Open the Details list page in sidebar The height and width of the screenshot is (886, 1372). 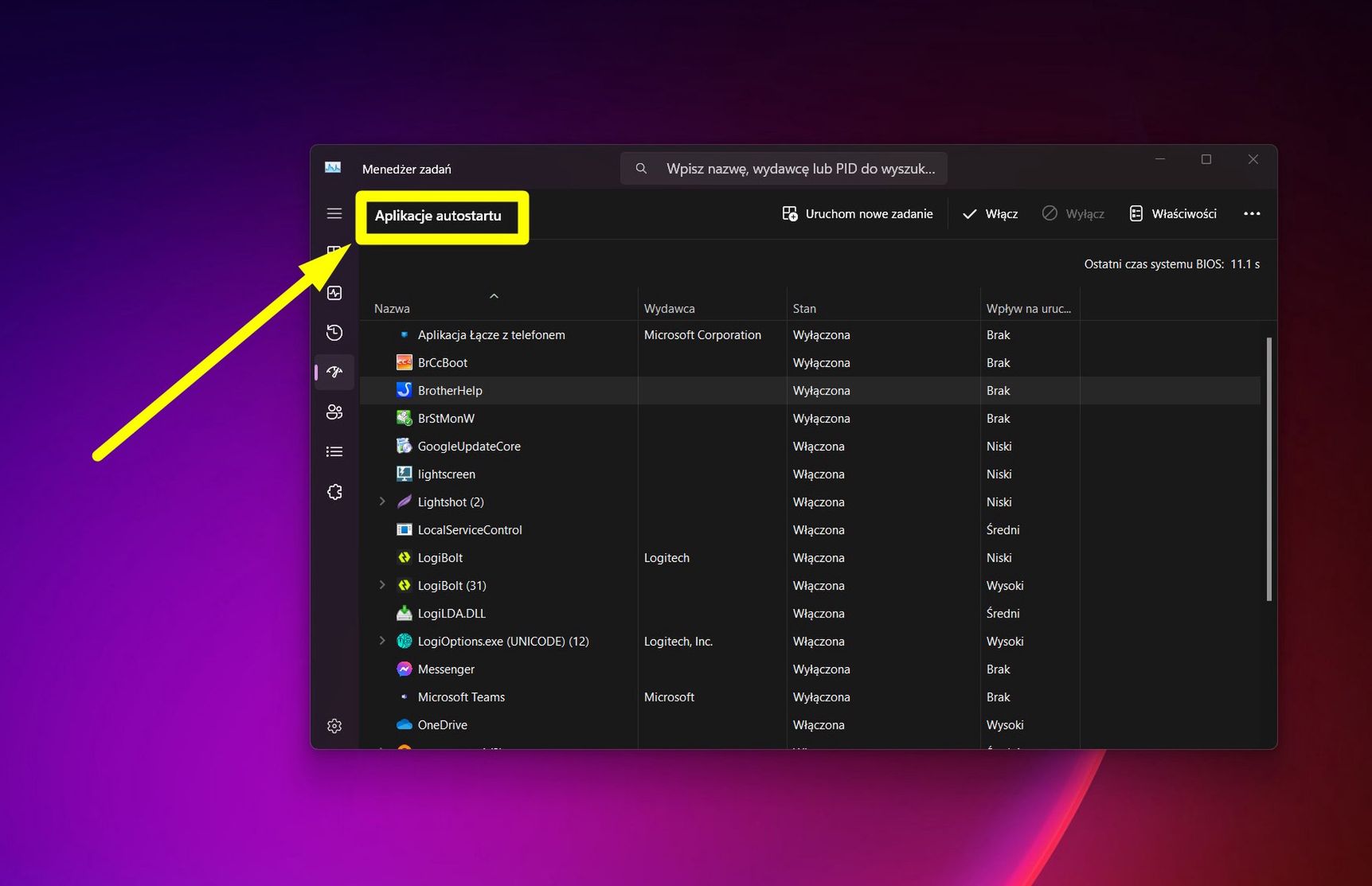tap(334, 451)
